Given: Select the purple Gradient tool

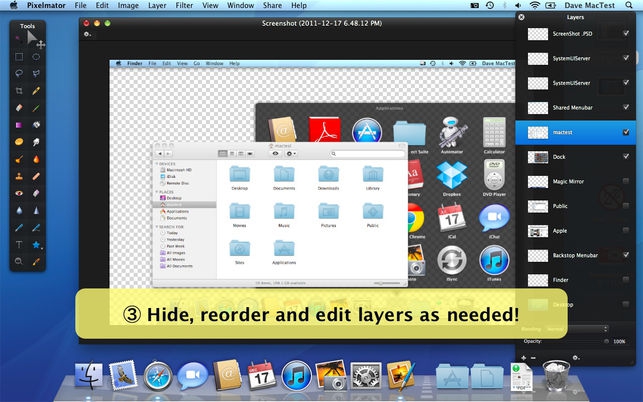Looking at the screenshot, I should pos(19,125).
